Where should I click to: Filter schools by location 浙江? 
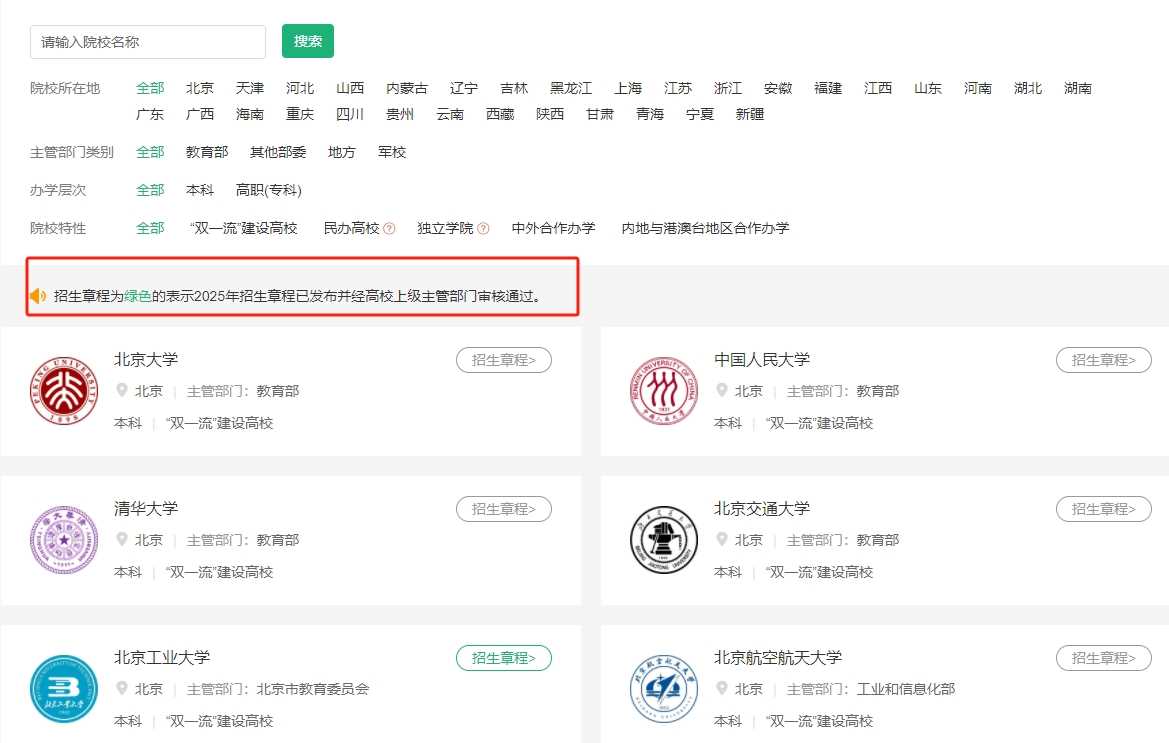point(728,88)
